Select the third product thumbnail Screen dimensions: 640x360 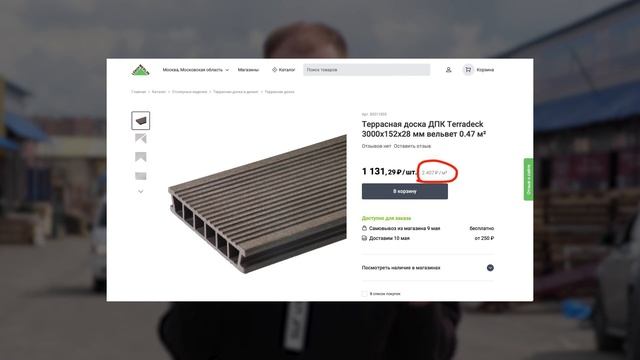pyautogui.click(x=140, y=157)
